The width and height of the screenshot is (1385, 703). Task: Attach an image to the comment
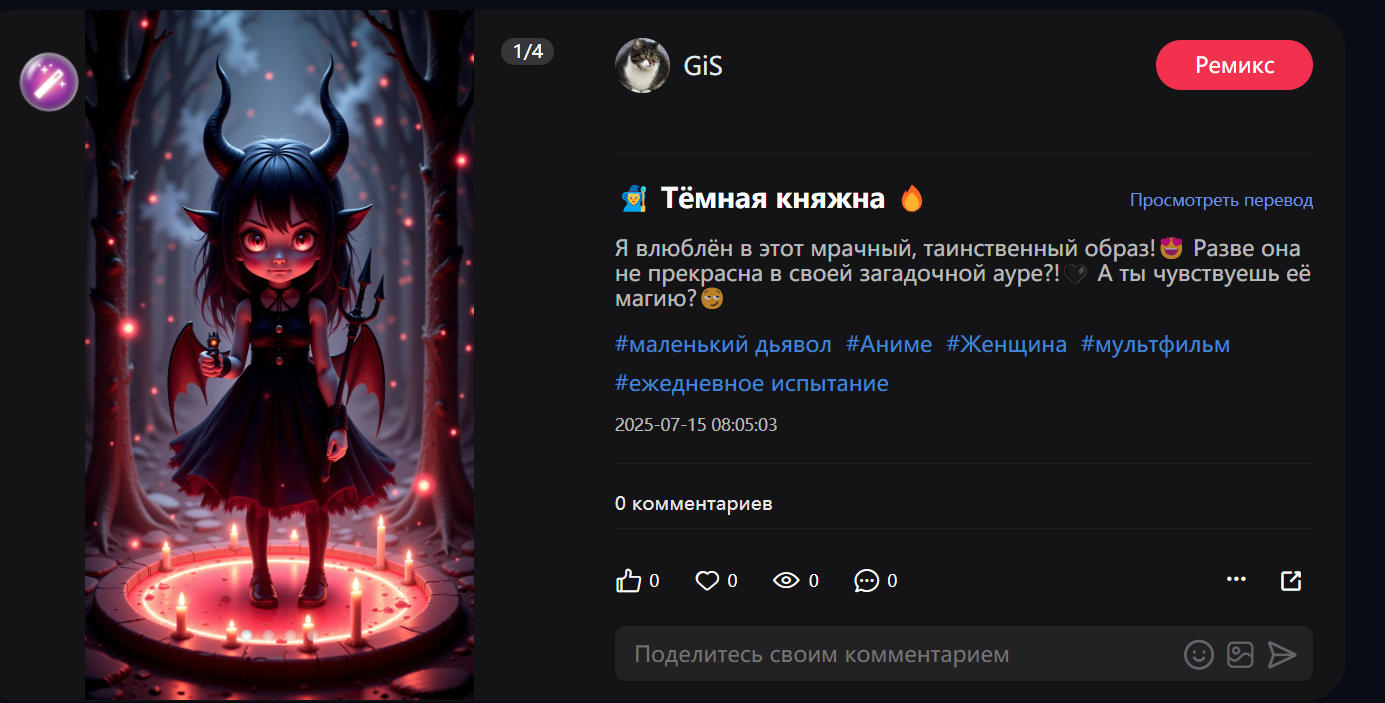tap(1240, 655)
